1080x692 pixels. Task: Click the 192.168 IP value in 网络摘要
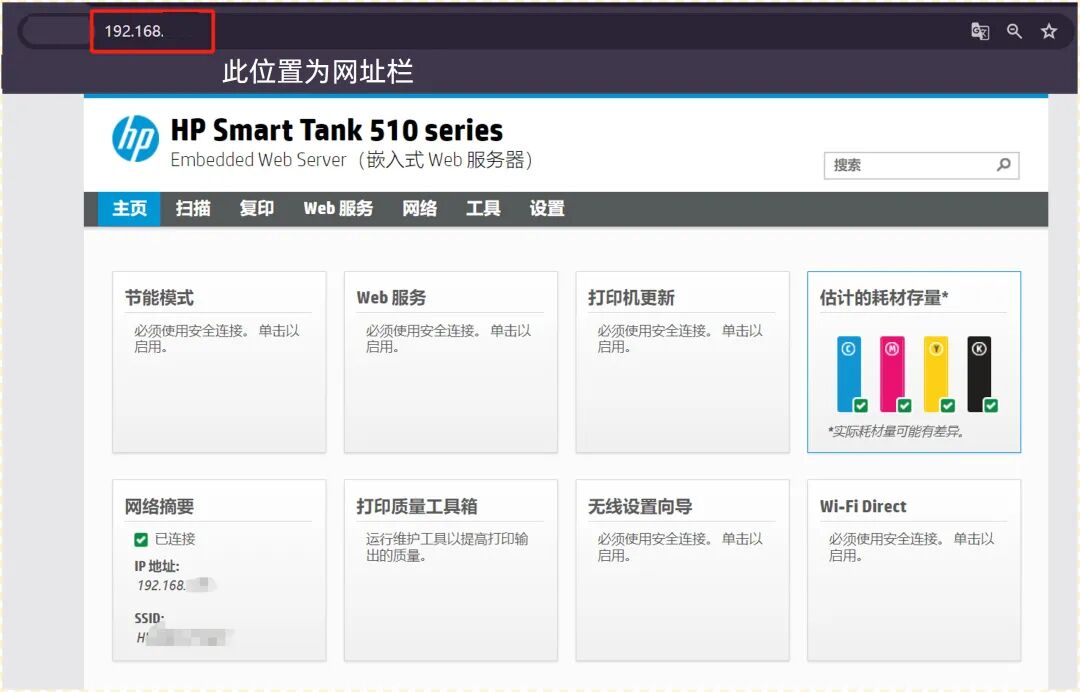pos(161,585)
